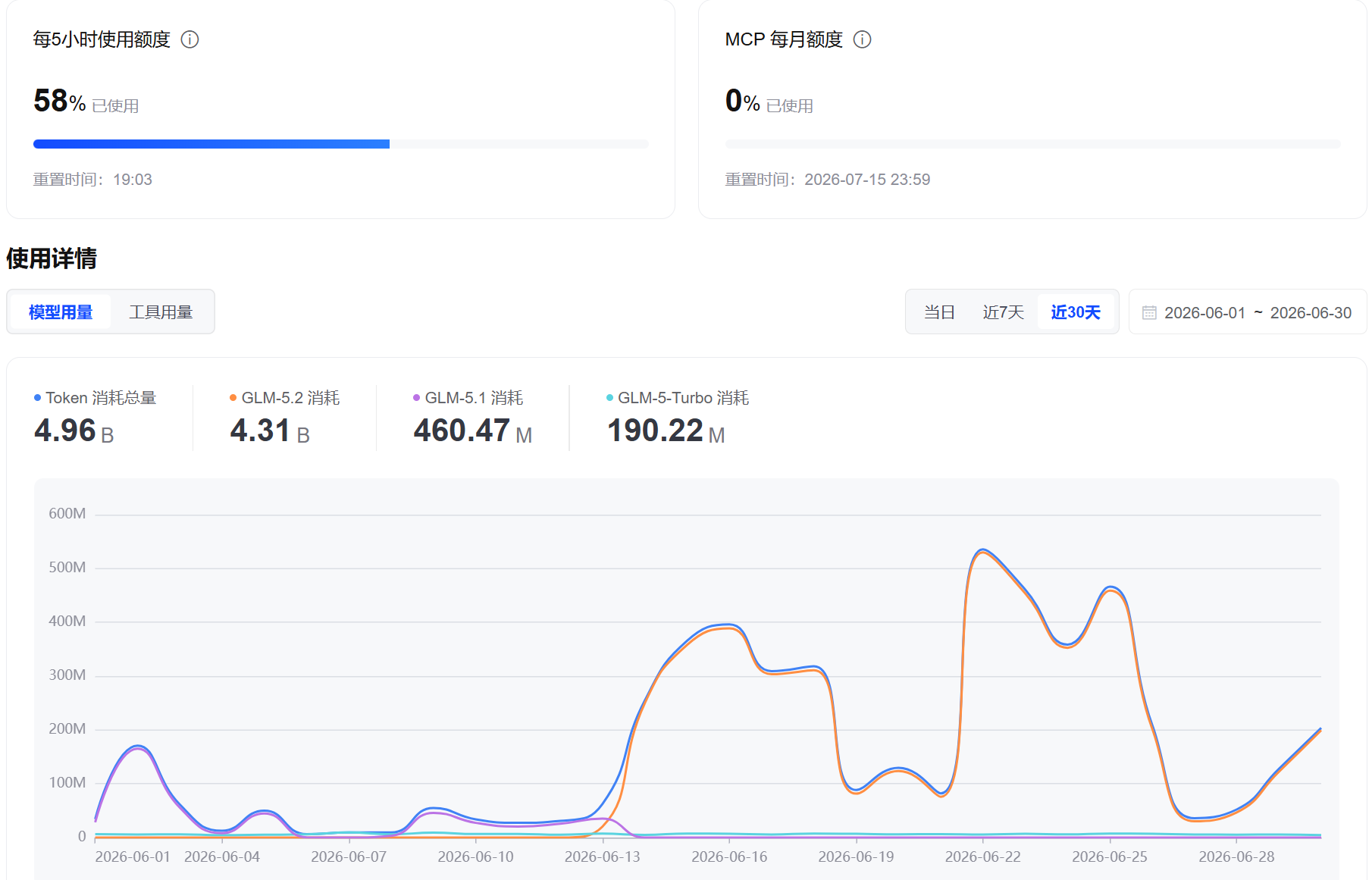Image resolution: width=1372 pixels, height=880 pixels.
Task: Click chart peak near 2026-06-25
Action: [1110, 587]
